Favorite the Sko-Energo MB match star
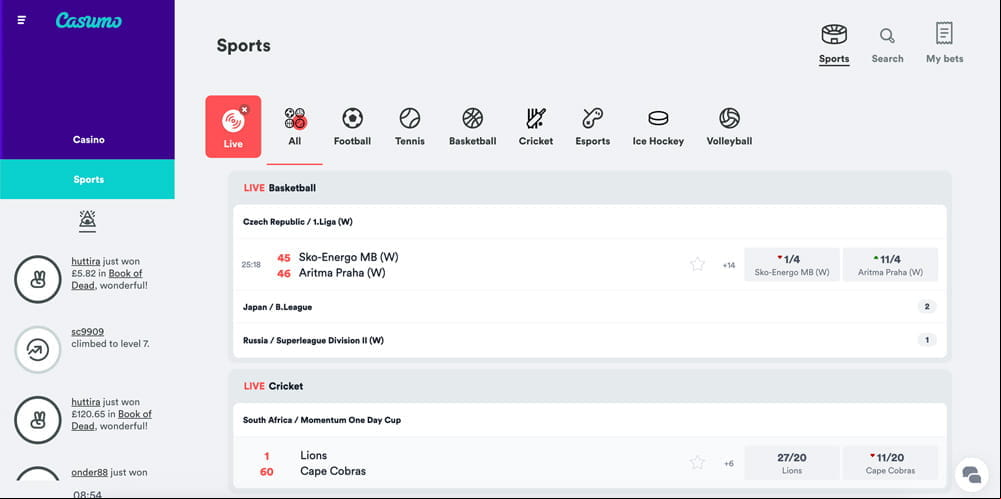Screen dimensions: 1001x499 (x=697, y=264)
